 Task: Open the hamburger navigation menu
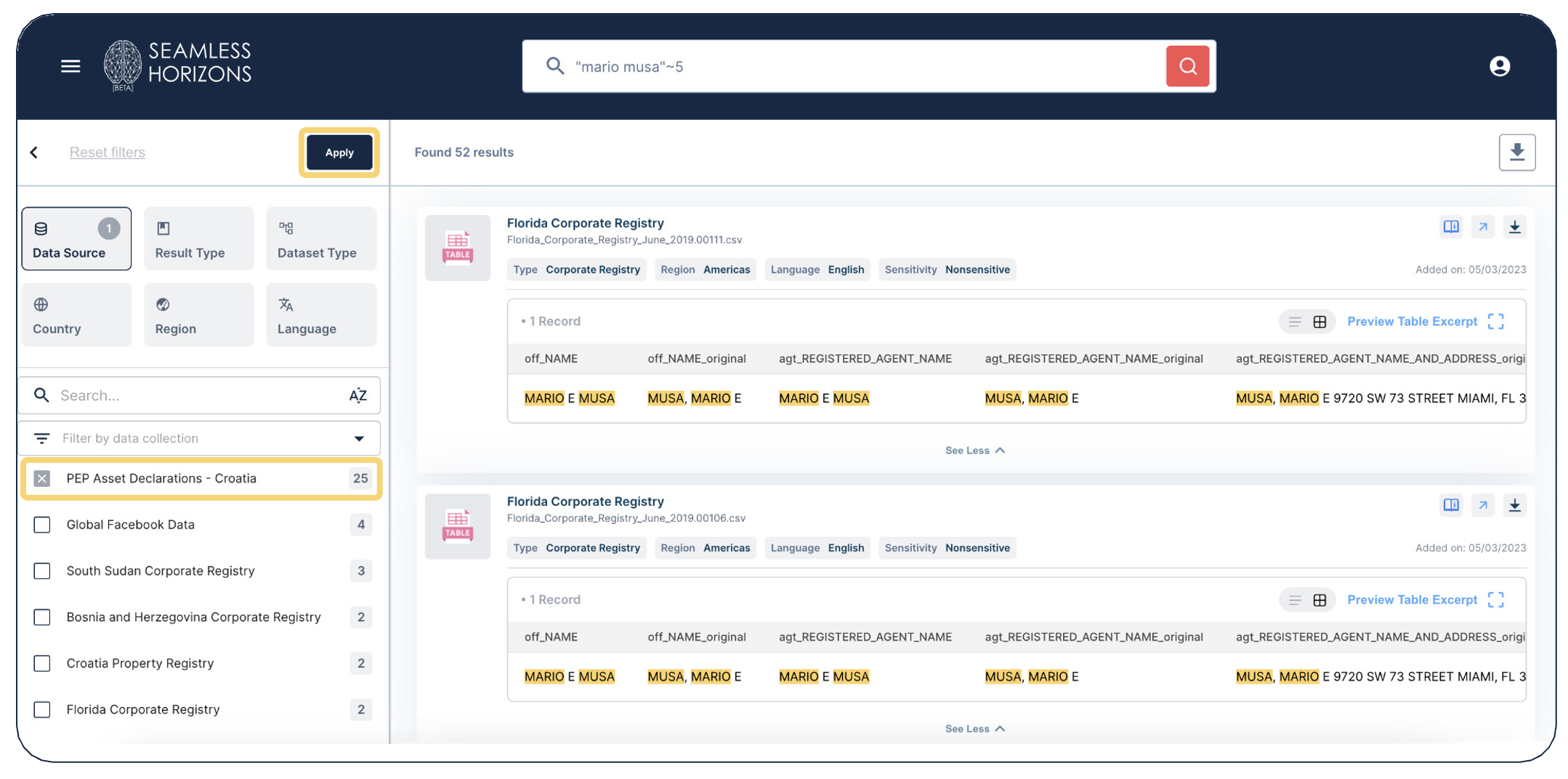70,66
